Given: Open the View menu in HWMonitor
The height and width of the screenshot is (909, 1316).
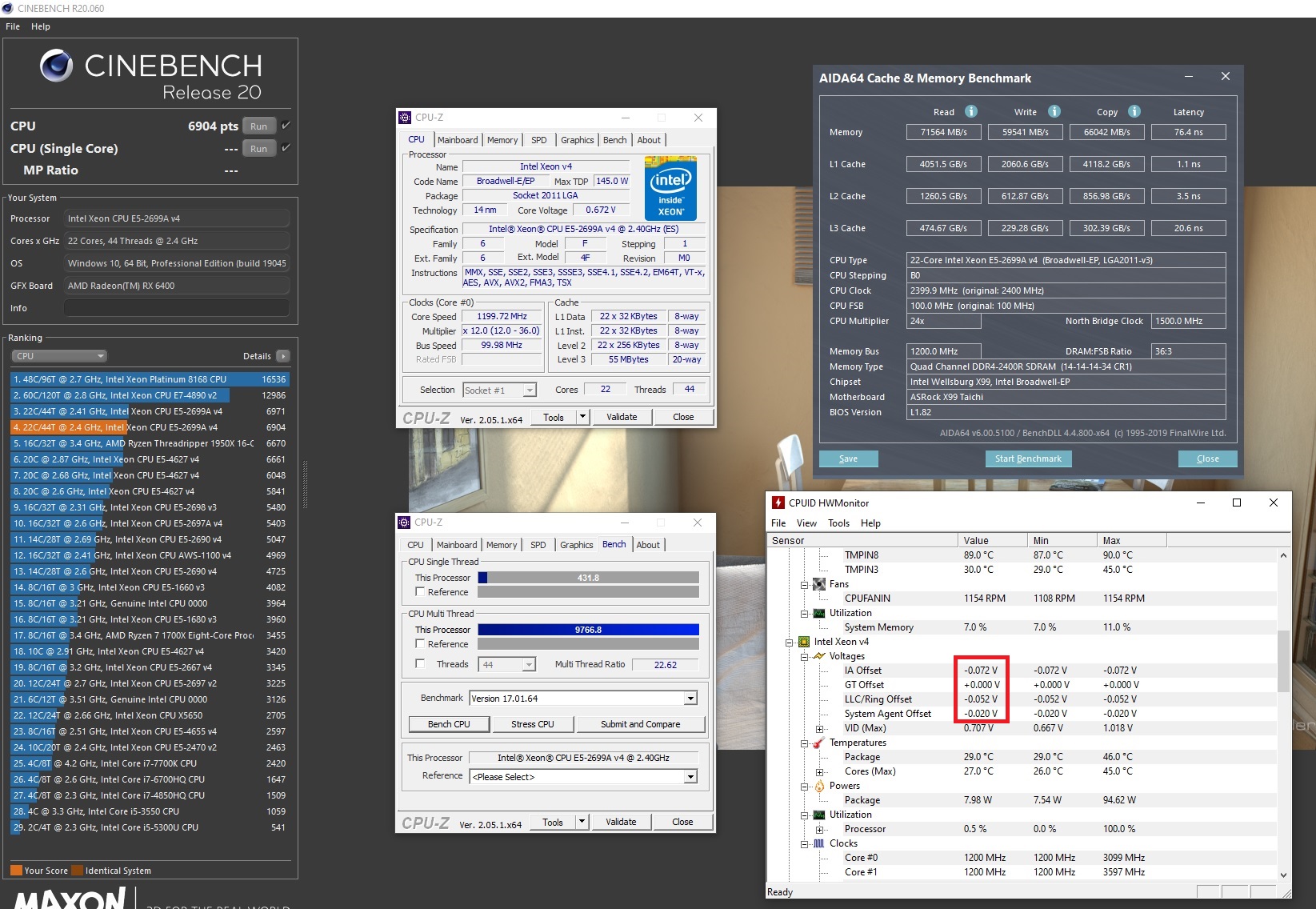Looking at the screenshot, I should (x=806, y=523).
